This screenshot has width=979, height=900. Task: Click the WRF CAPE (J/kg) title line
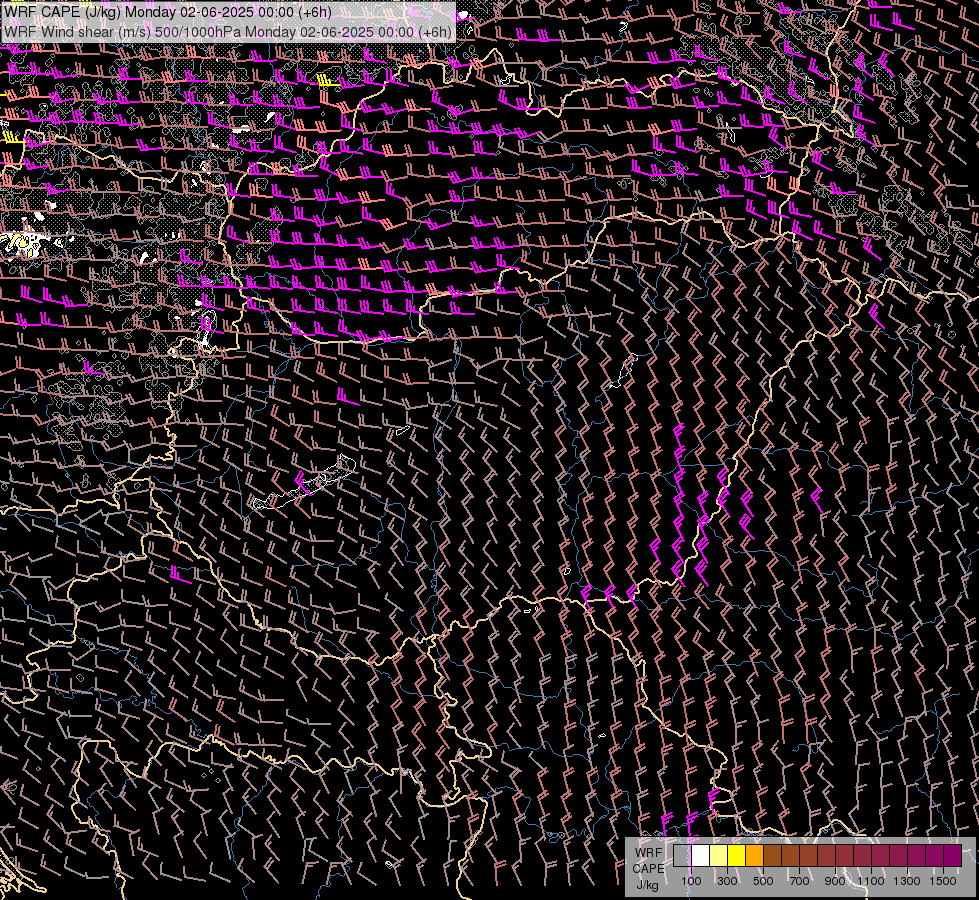(167, 12)
